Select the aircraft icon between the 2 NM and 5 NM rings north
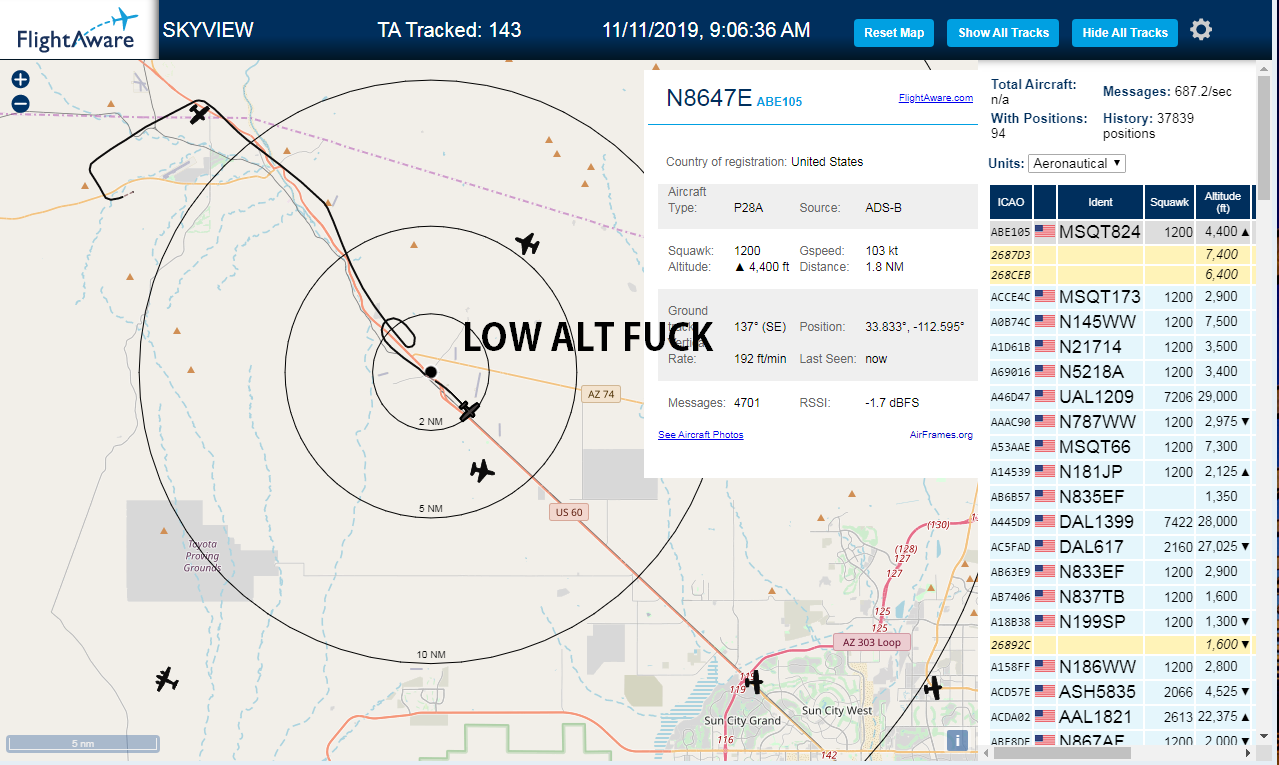1279x765 pixels. (527, 243)
